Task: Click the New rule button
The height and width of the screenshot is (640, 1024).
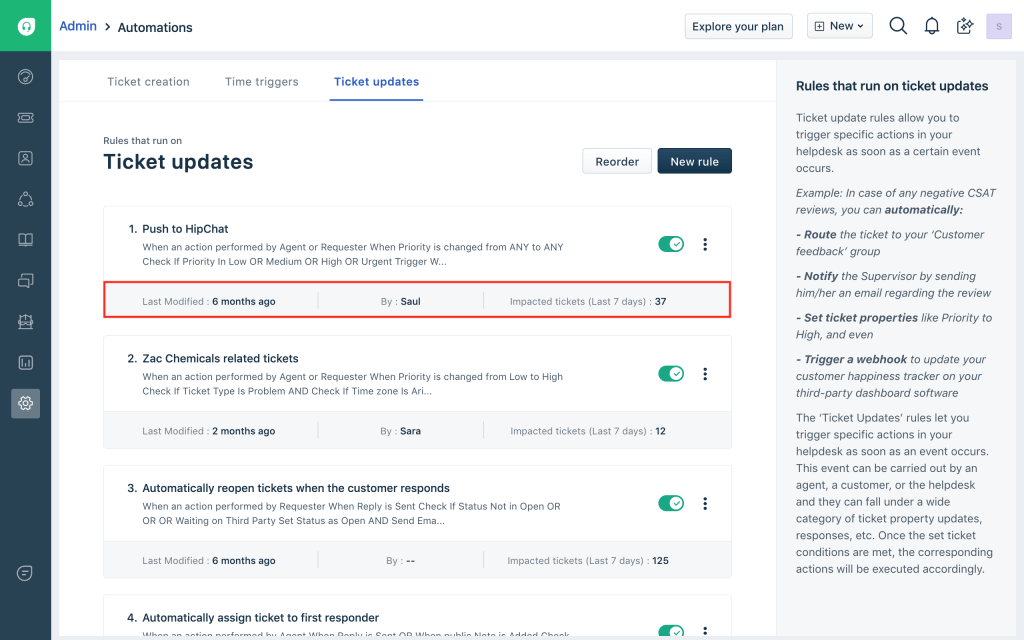Action: click(x=694, y=161)
